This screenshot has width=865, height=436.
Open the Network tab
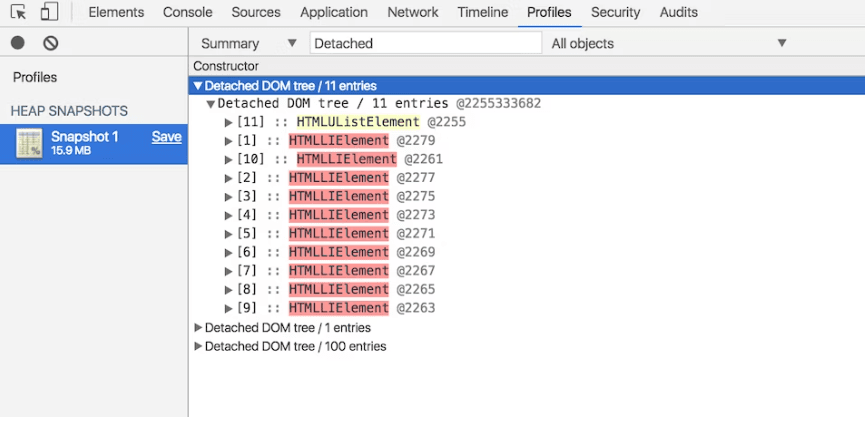tap(412, 13)
